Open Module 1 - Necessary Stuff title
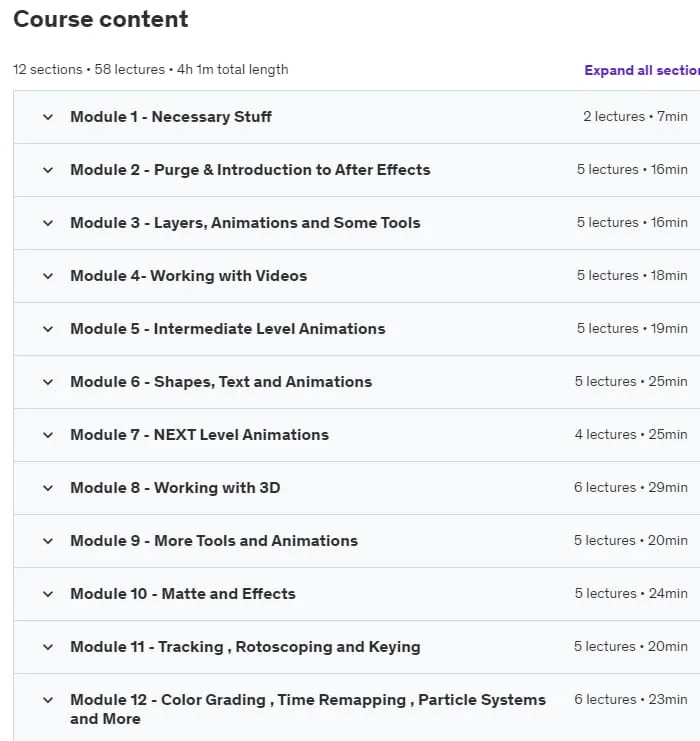This screenshot has height=741, width=700. point(171,117)
